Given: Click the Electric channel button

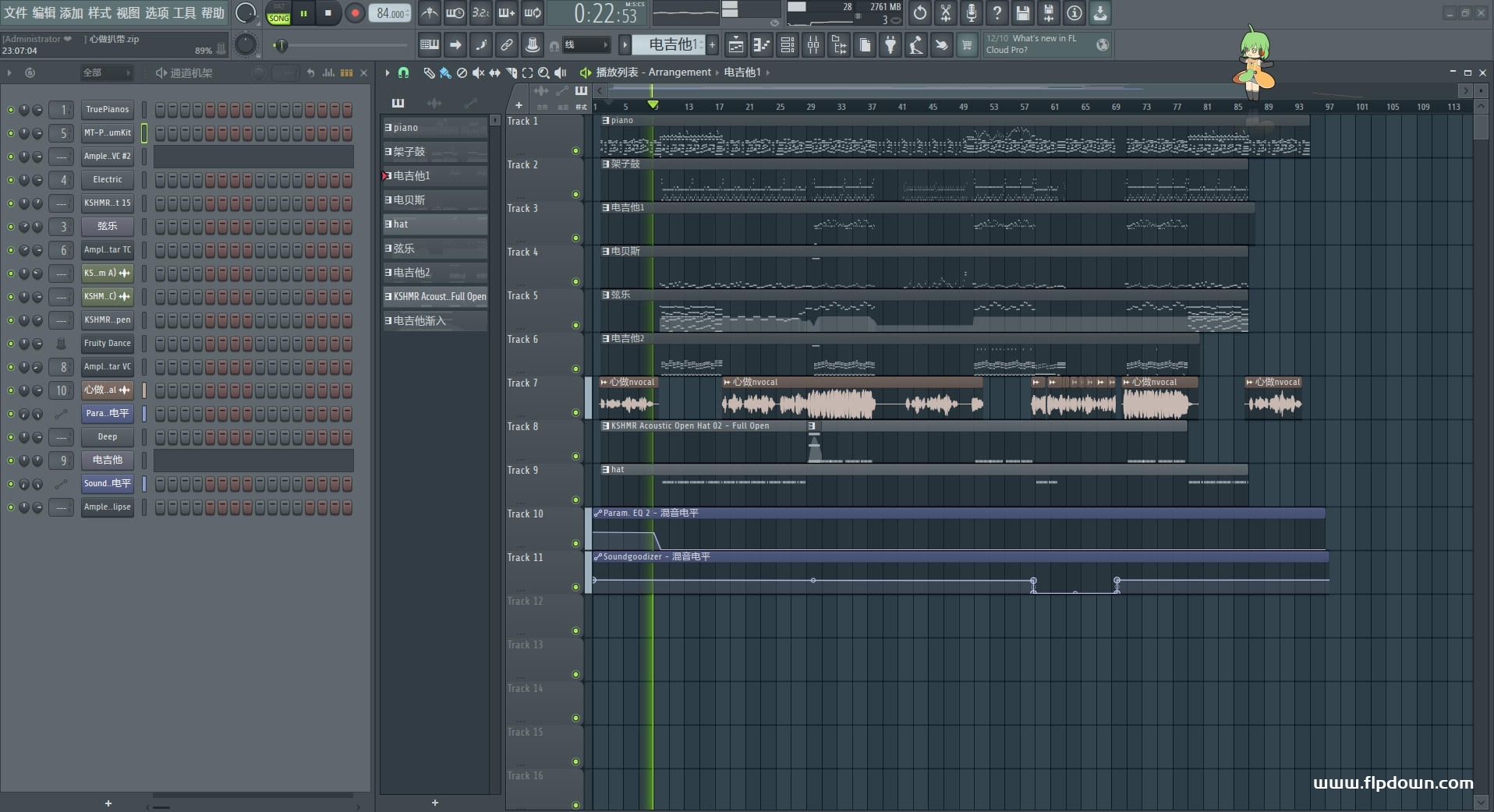Looking at the screenshot, I should pos(108,180).
